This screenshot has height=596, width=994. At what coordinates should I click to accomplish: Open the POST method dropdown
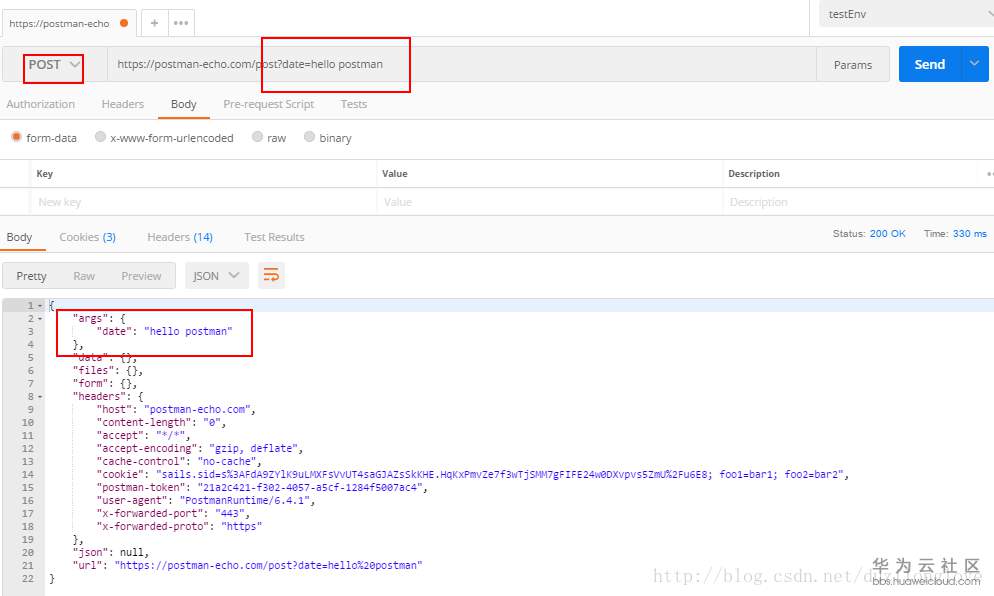(54, 65)
